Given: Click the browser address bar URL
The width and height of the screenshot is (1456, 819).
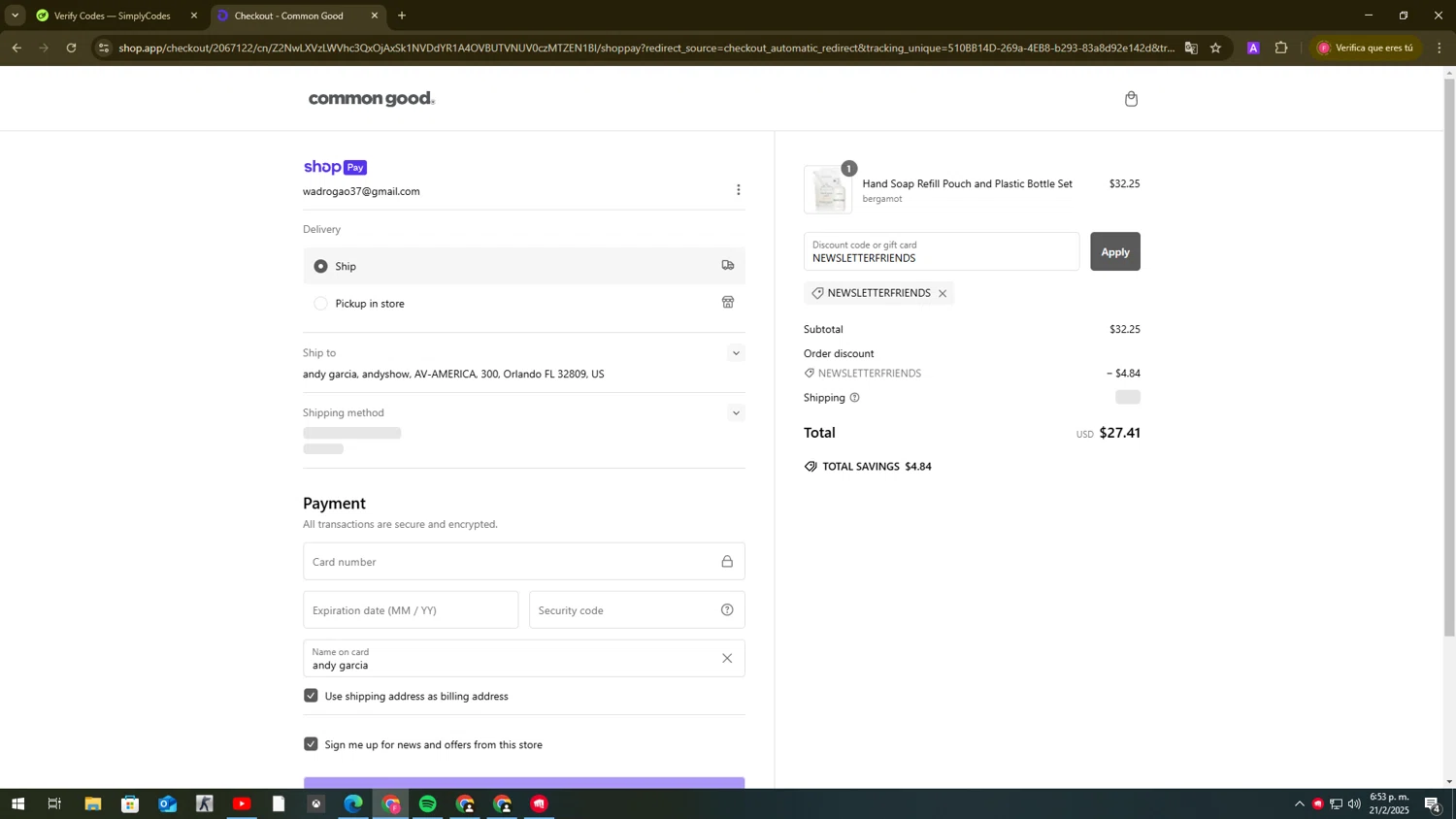Looking at the screenshot, I should (645, 48).
